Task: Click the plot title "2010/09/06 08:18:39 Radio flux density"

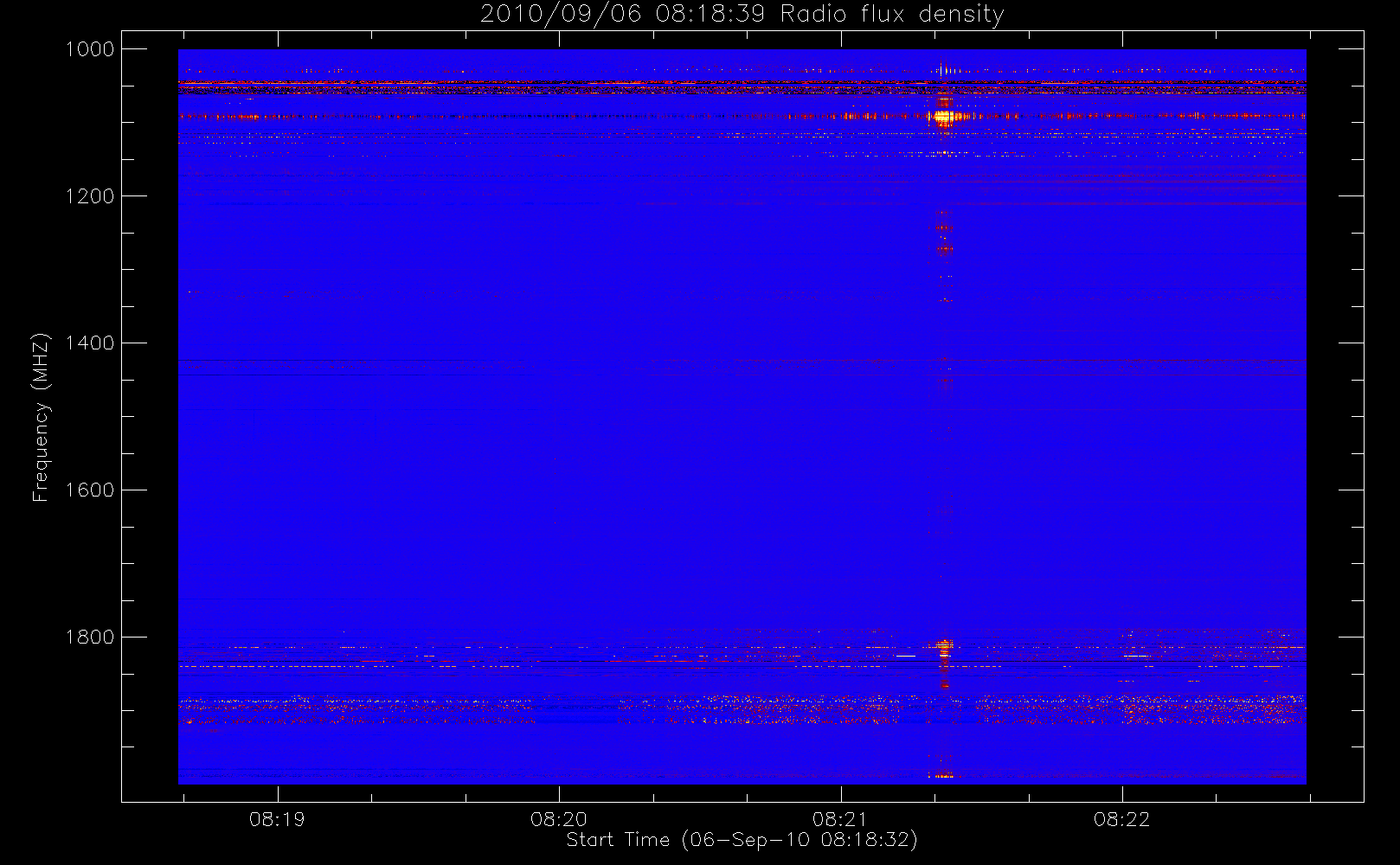Action: click(742, 15)
